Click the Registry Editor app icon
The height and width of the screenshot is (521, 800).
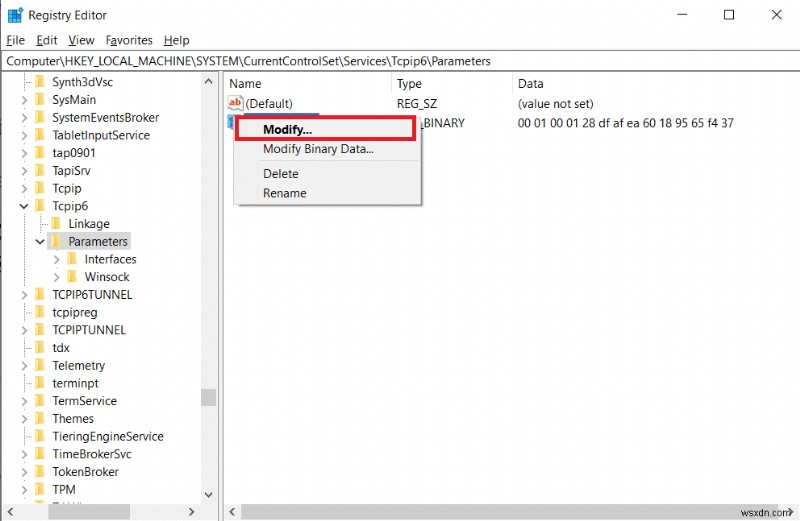[x=15, y=15]
